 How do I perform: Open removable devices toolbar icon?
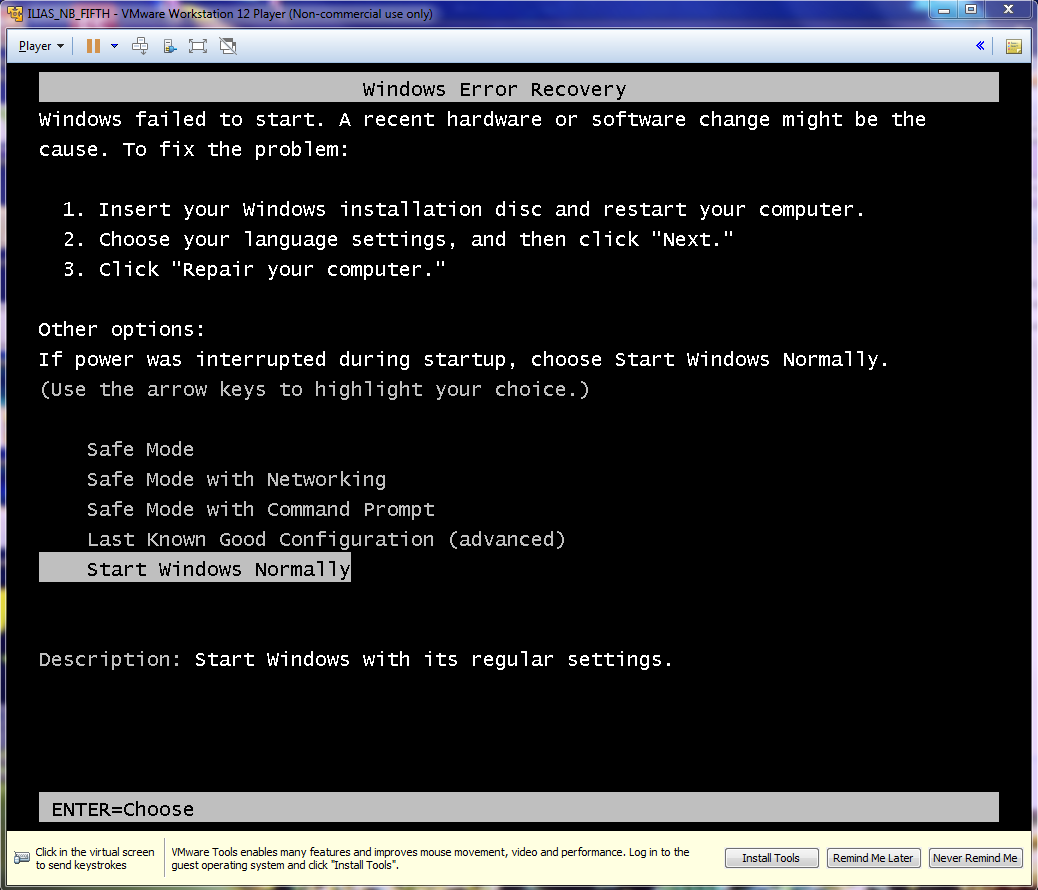point(170,46)
